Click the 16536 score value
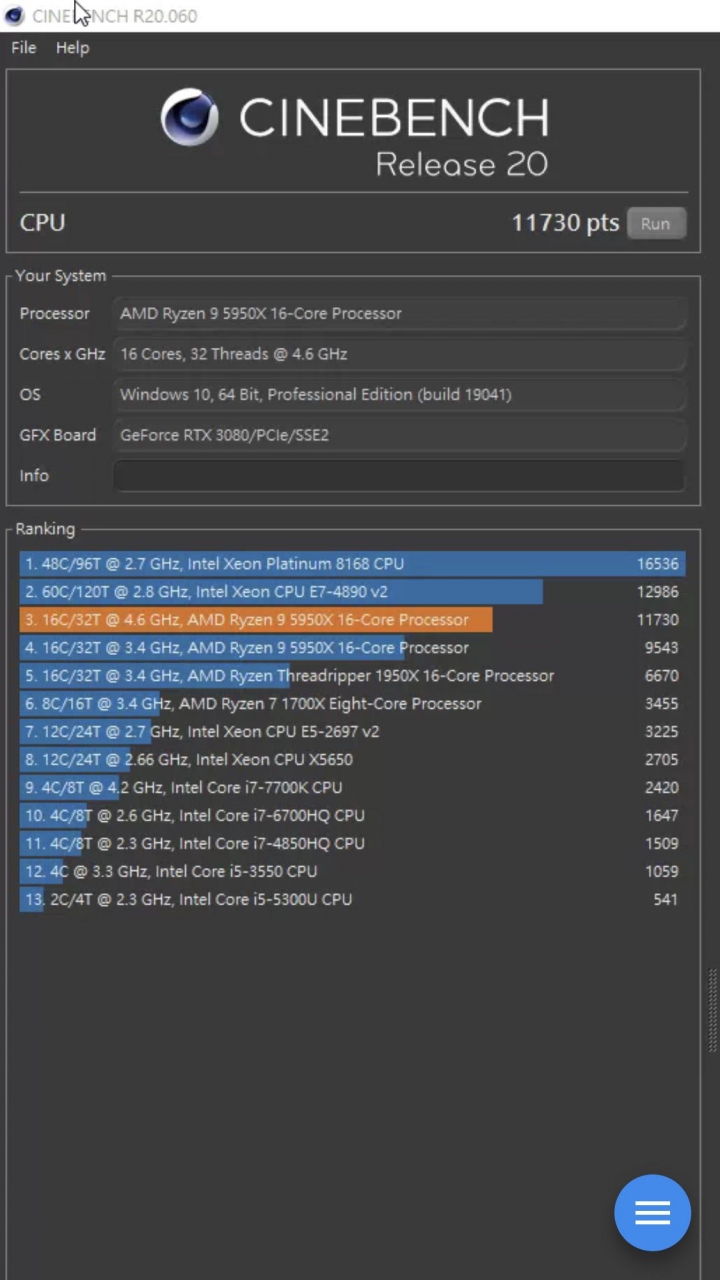720x1280 pixels. tap(658, 564)
